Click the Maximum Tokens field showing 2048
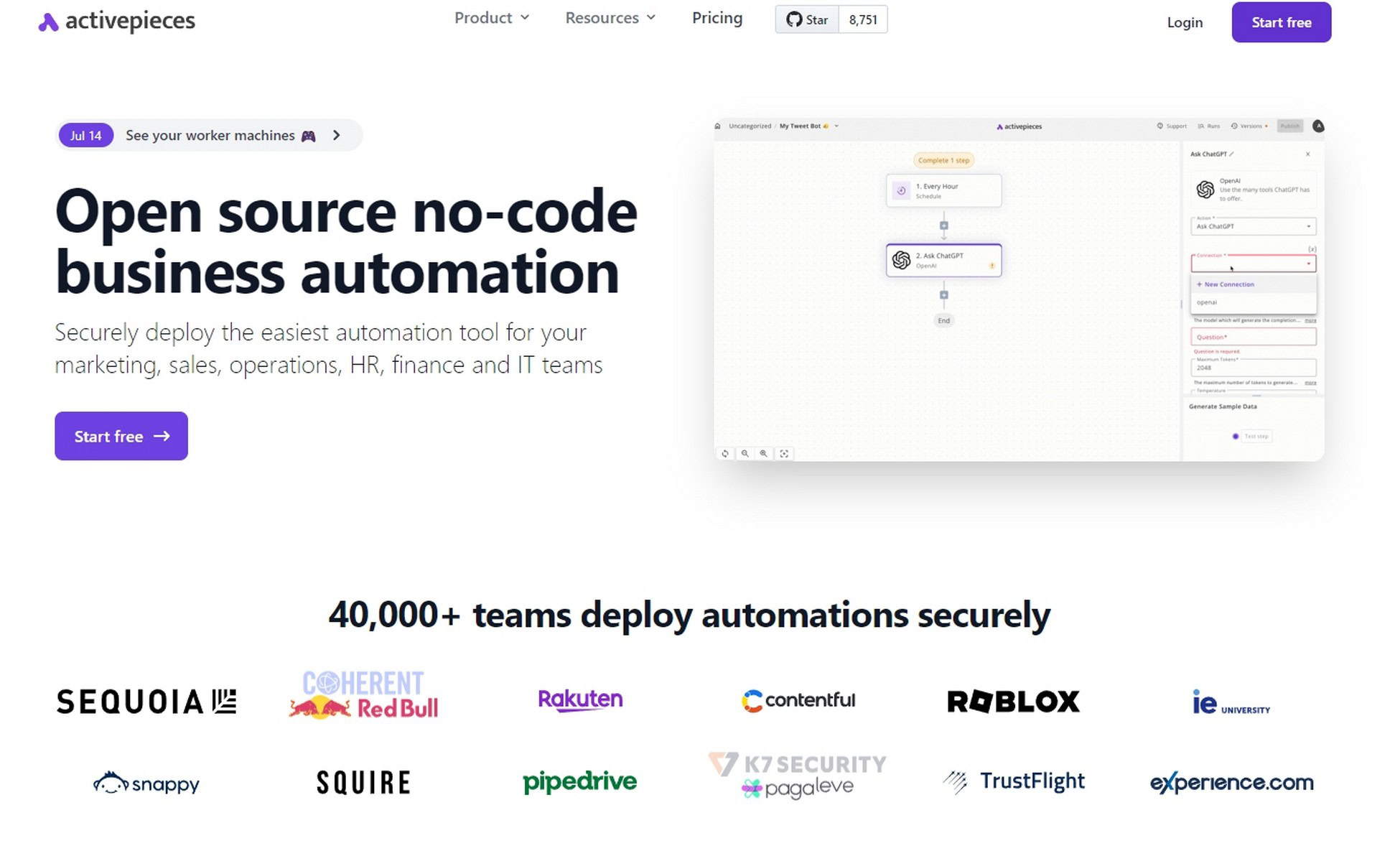The width and height of the screenshot is (1400, 851). 1253,367
